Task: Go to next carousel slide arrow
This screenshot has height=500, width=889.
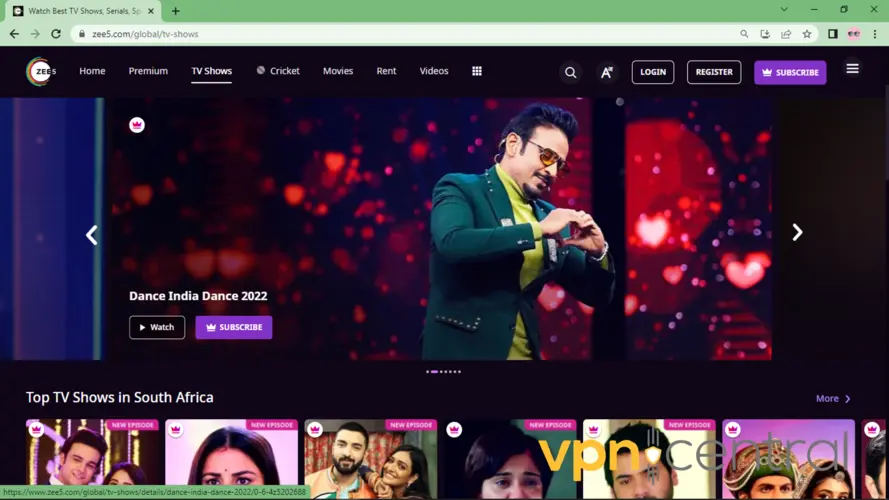Action: (x=797, y=232)
